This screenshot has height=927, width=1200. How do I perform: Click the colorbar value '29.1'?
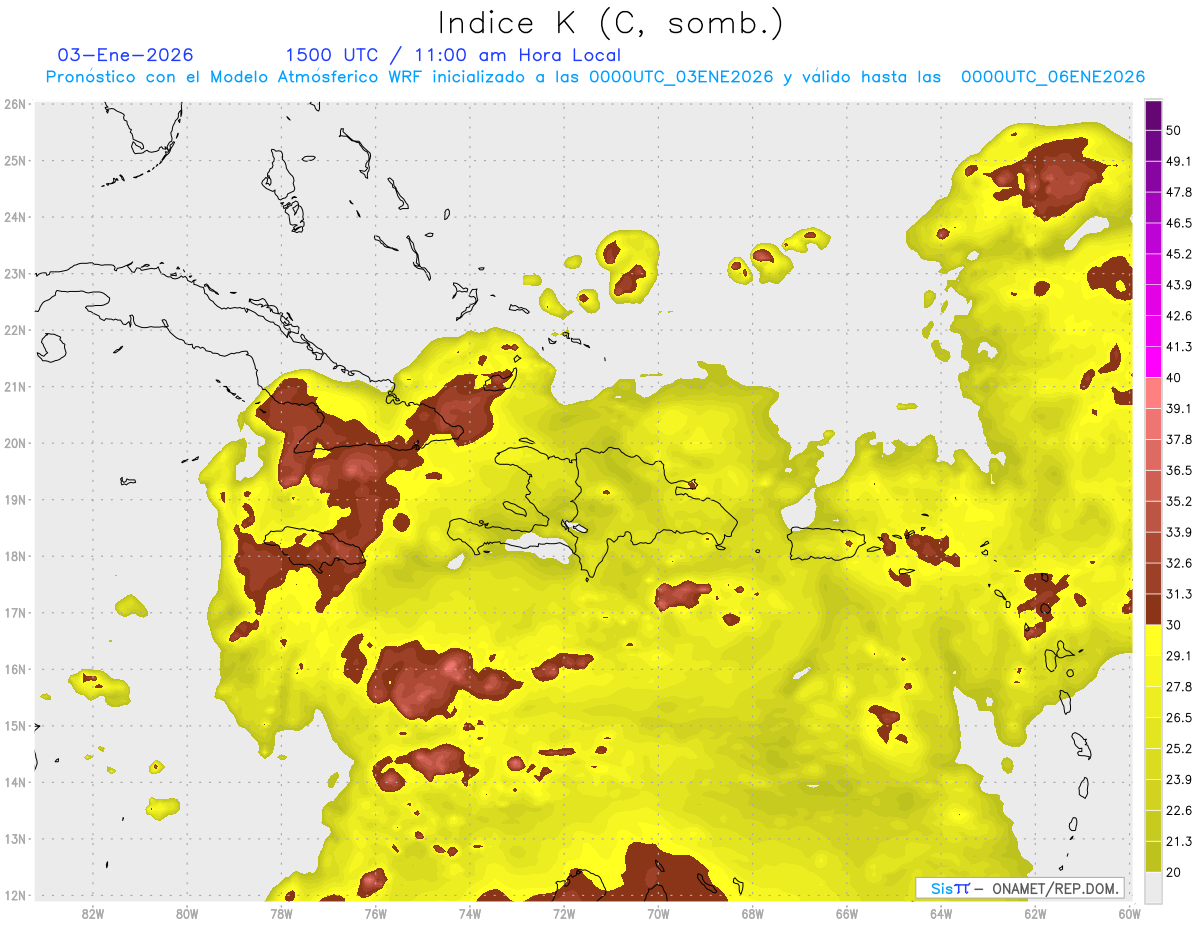(x=1178, y=656)
